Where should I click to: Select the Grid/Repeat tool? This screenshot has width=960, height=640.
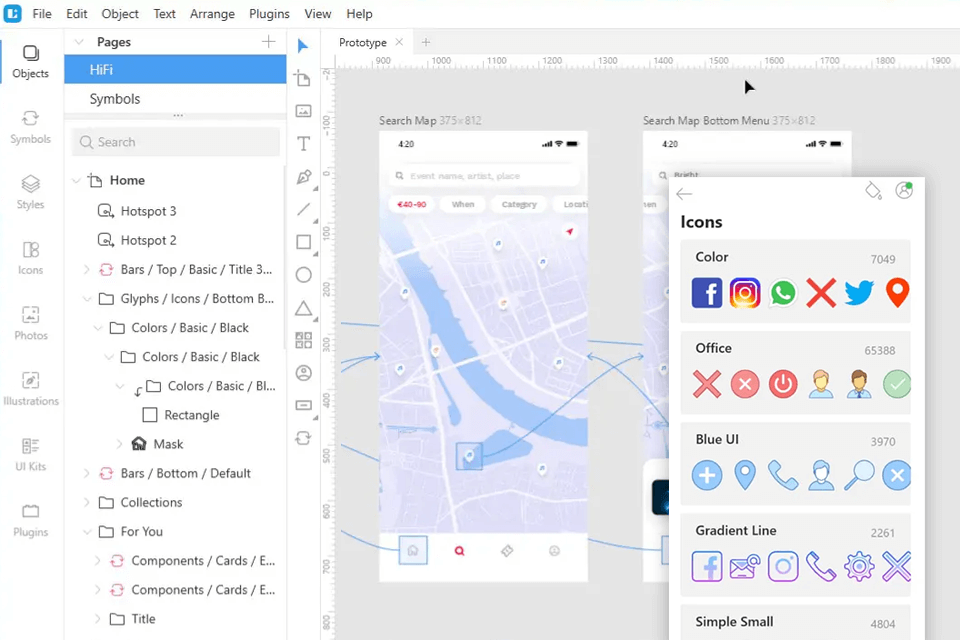pyautogui.click(x=303, y=340)
